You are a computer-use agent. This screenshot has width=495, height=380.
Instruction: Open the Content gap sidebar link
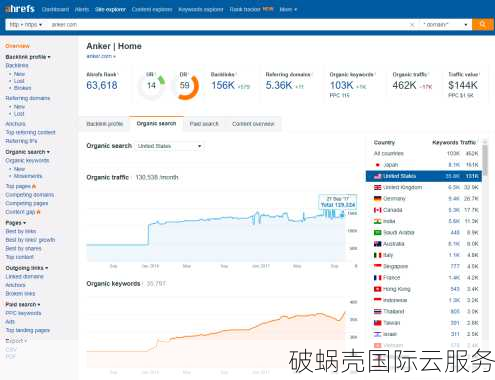(20, 212)
